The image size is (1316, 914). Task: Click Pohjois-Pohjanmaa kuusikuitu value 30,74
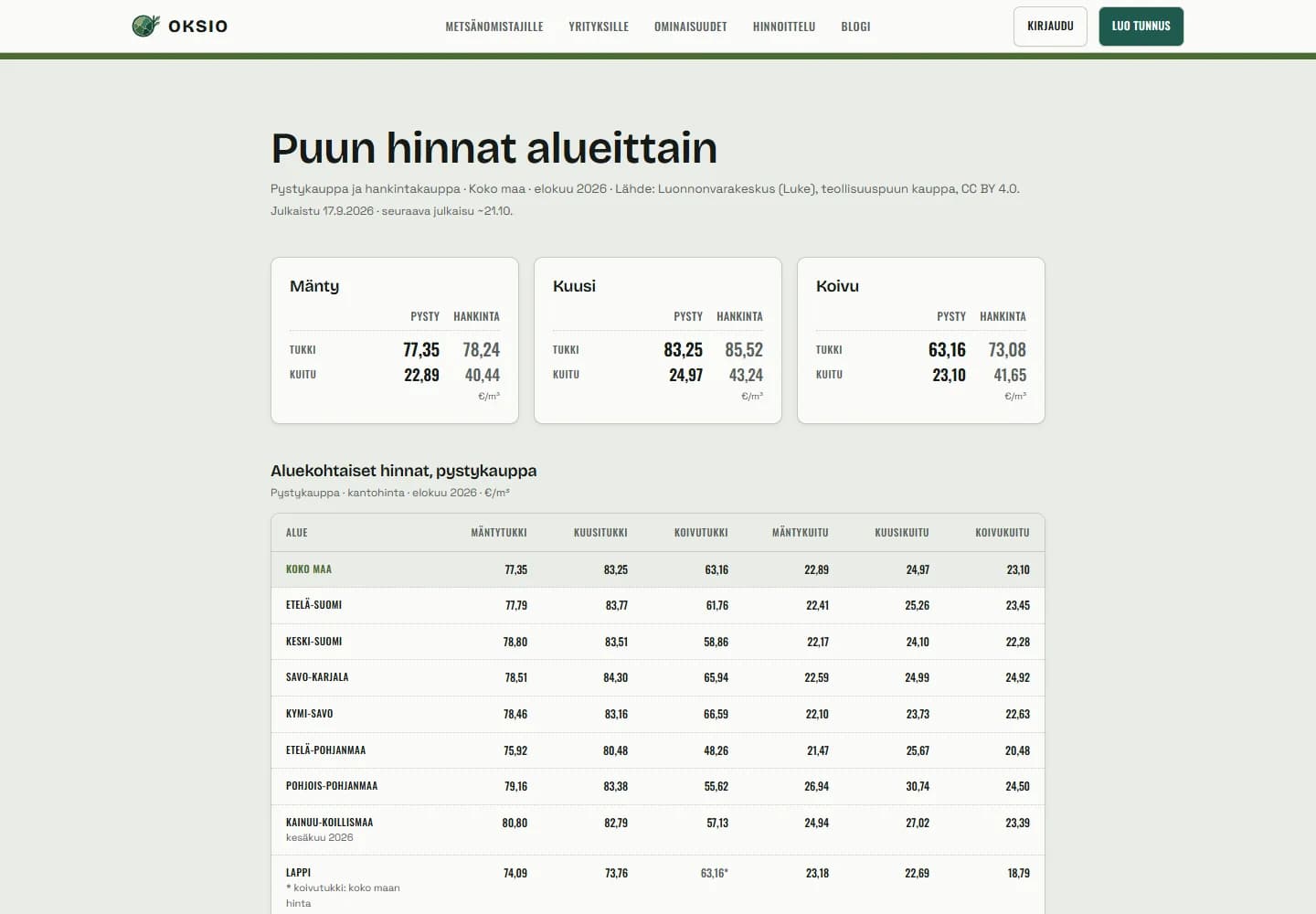click(x=918, y=786)
